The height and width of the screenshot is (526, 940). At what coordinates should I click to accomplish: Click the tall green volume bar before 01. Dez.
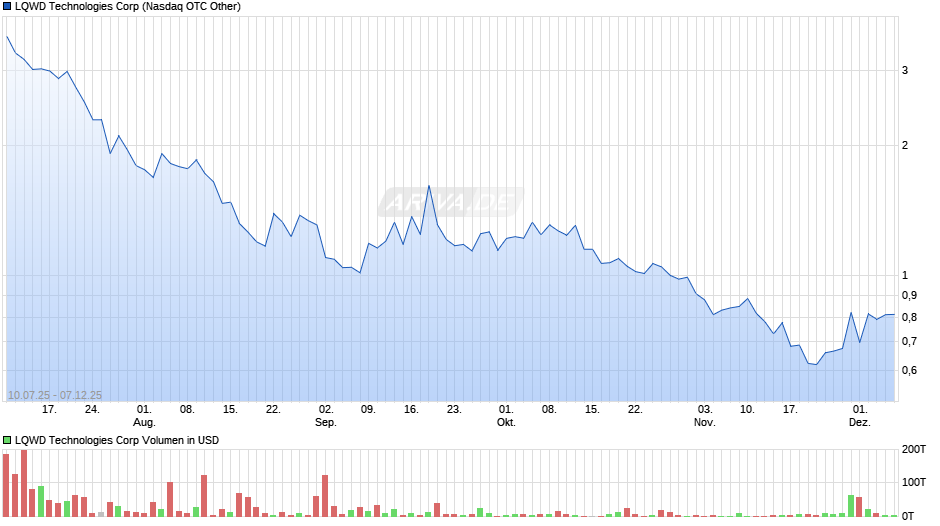(851, 506)
